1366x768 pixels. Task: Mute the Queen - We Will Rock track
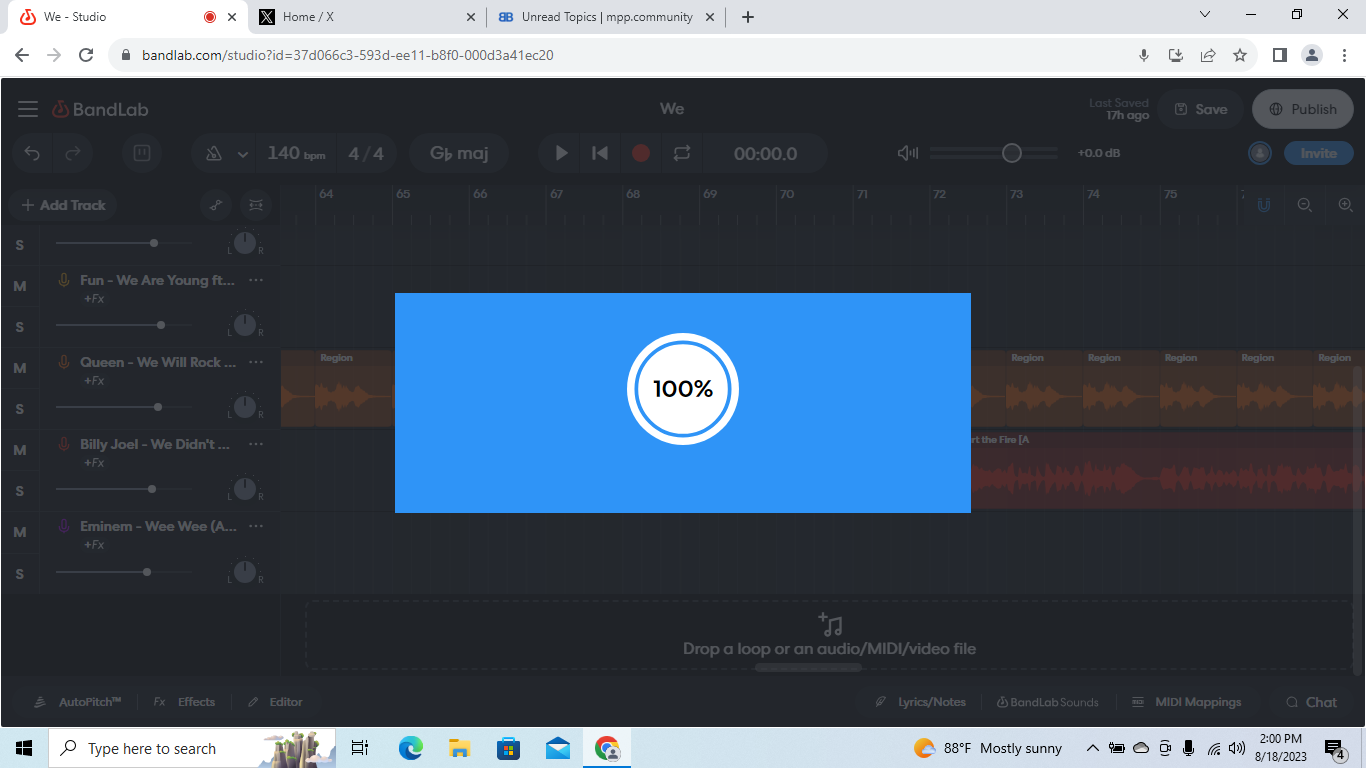(x=19, y=368)
